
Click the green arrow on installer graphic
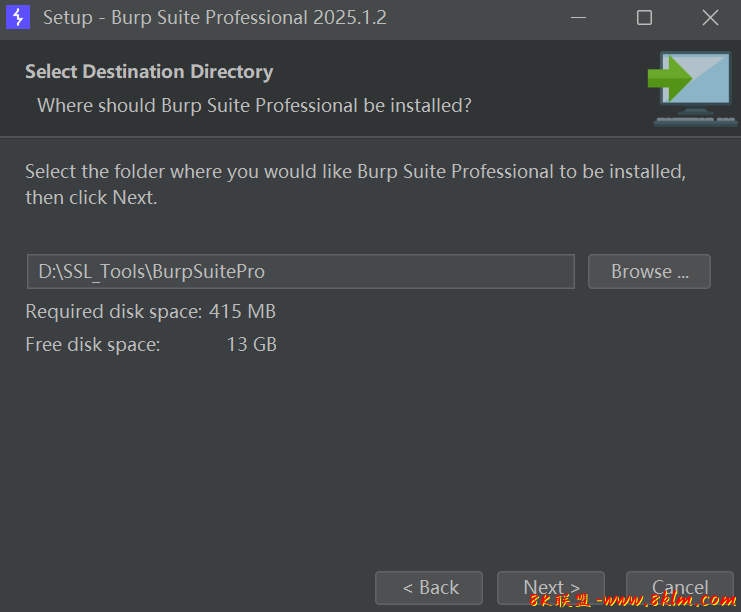672,74
